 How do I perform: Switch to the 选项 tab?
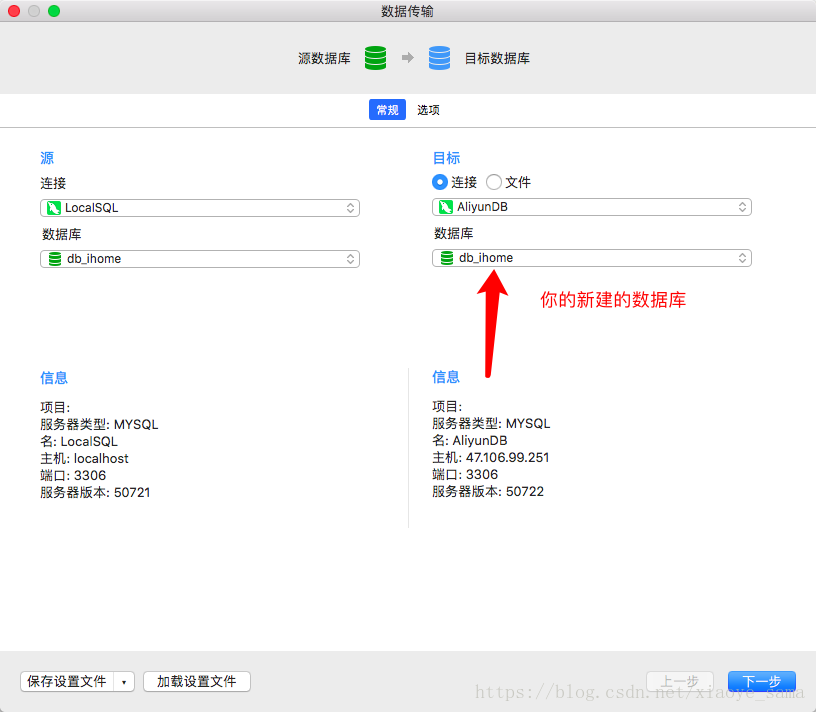428,110
